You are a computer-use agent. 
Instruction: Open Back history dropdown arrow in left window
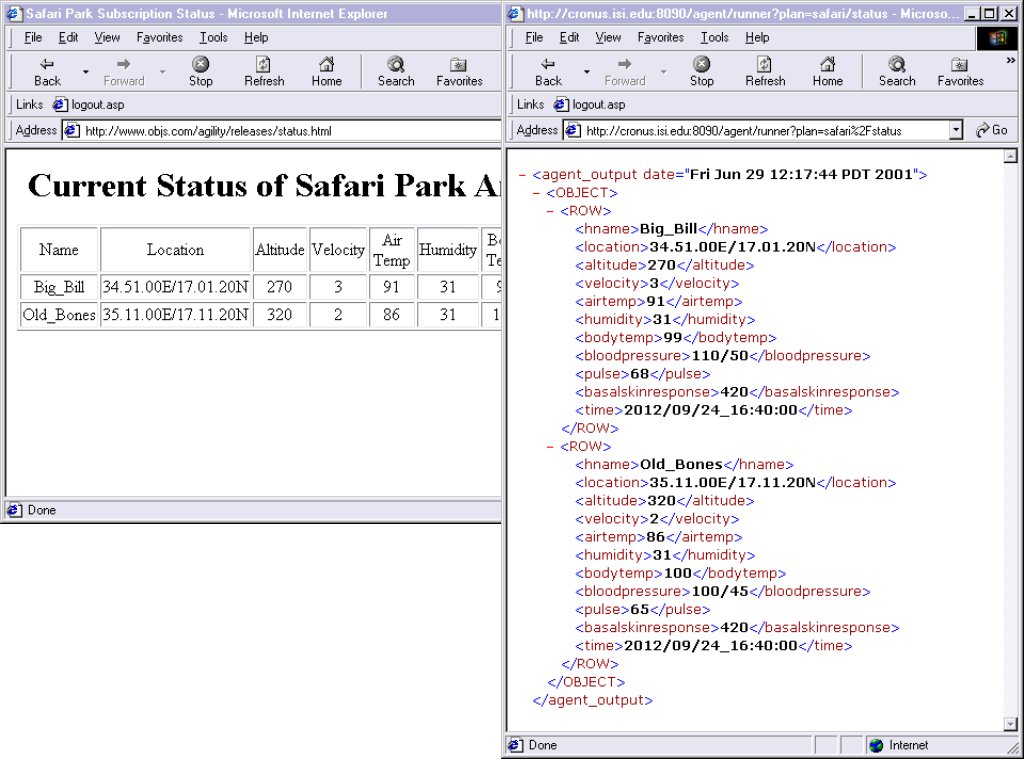86,72
